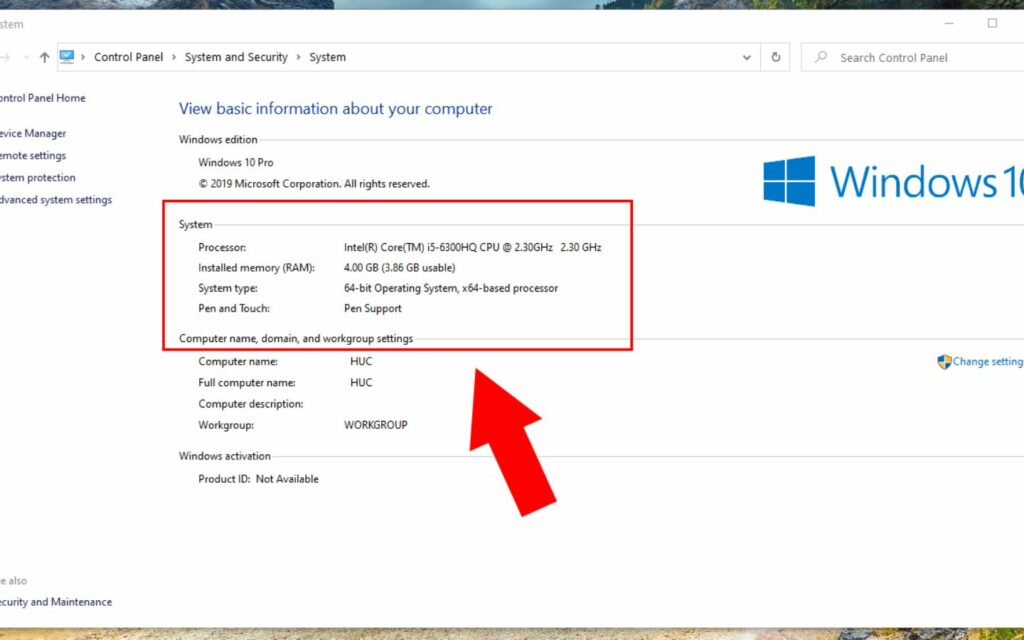Click the Up arrow navigation button

click(44, 58)
